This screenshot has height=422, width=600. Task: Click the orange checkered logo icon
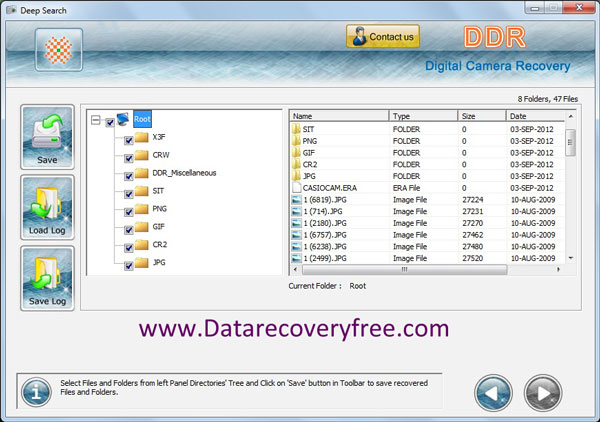tap(59, 50)
